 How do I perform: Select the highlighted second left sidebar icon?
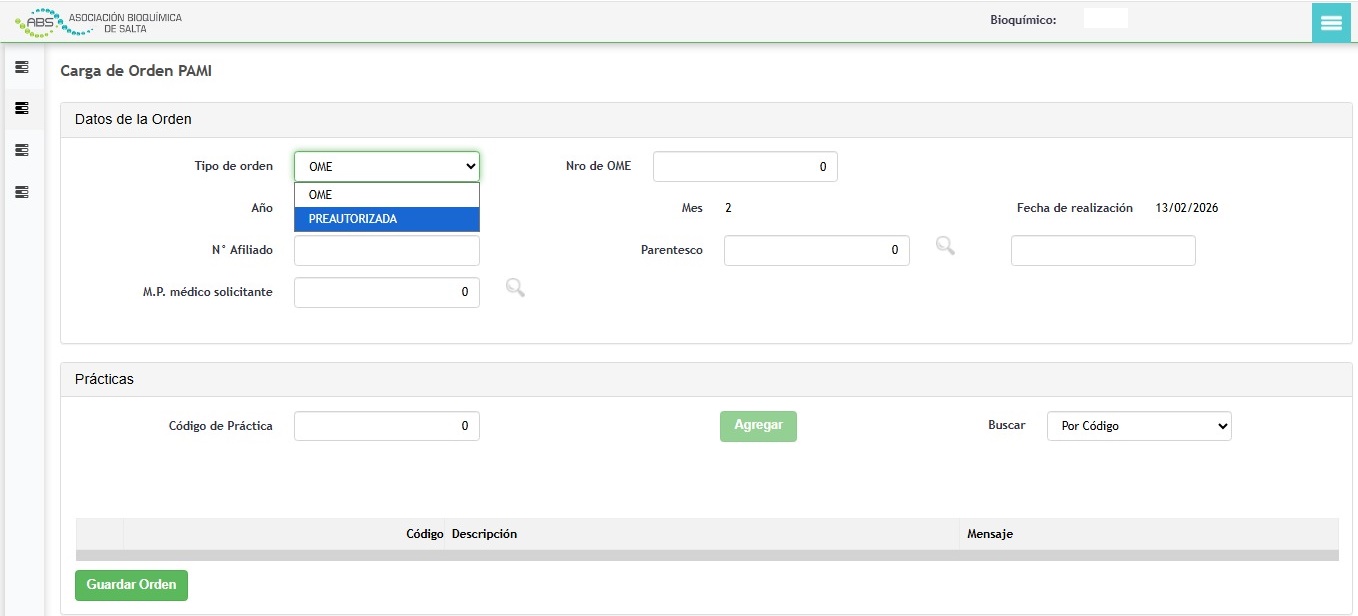point(21,108)
